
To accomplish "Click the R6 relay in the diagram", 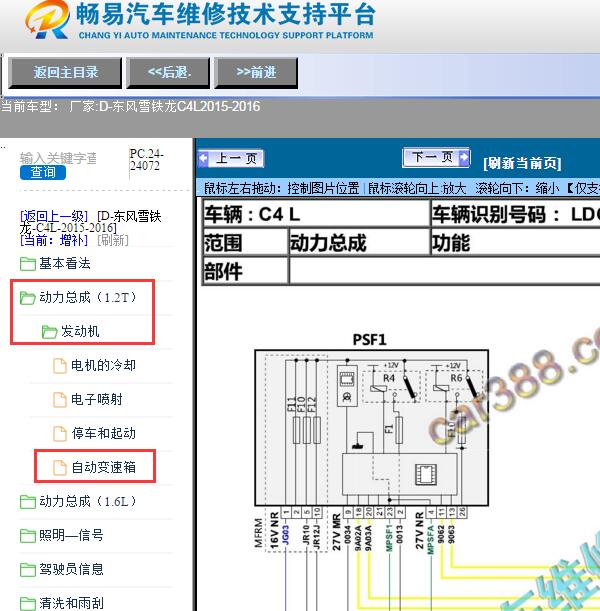I will click(454, 386).
